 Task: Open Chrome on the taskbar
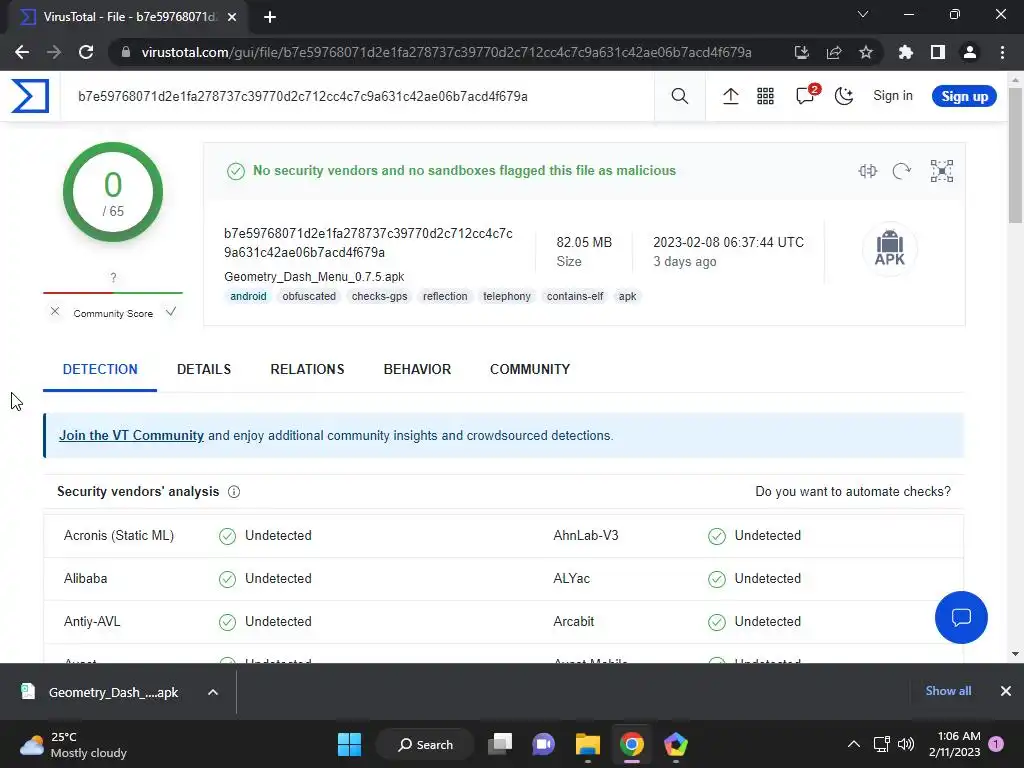click(632, 744)
